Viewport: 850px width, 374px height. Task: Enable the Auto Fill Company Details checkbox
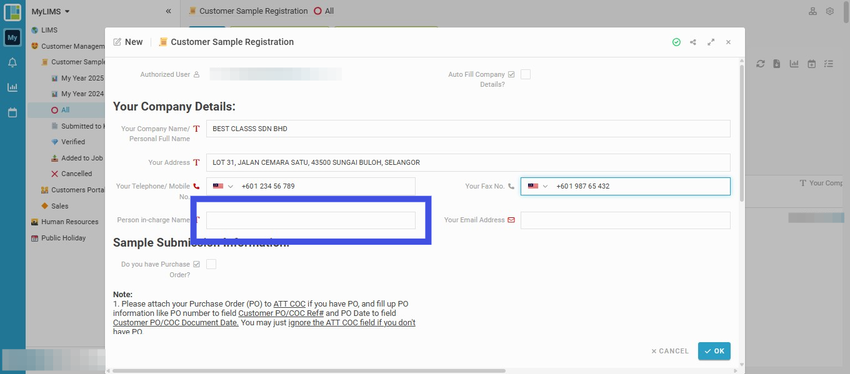click(x=525, y=75)
